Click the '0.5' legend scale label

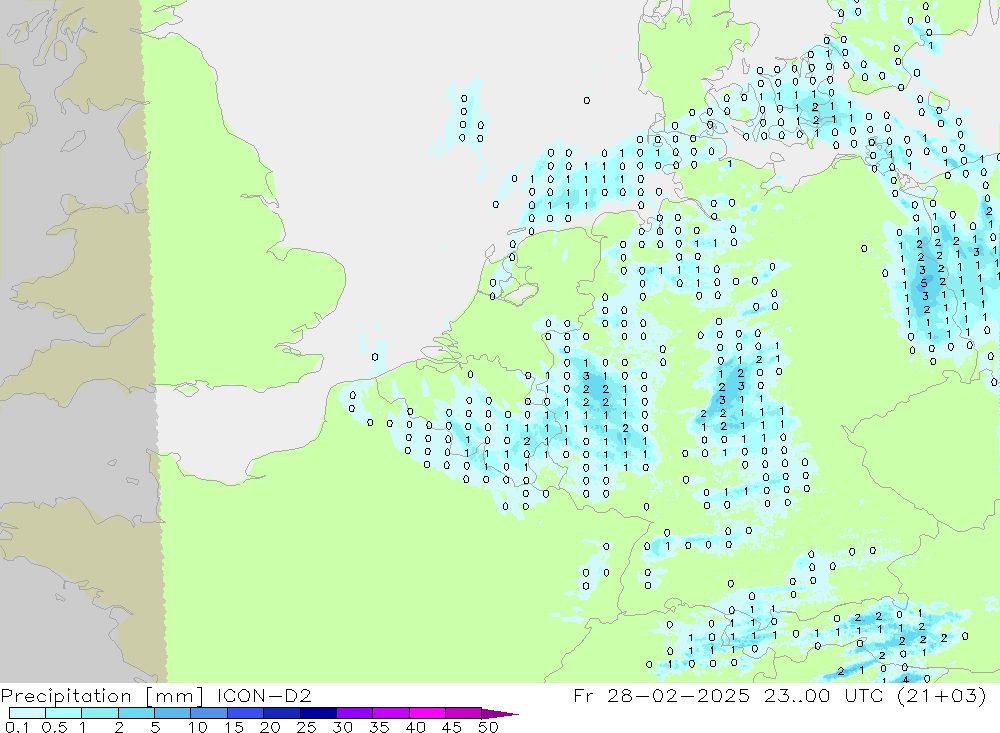click(x=54, y=727)
